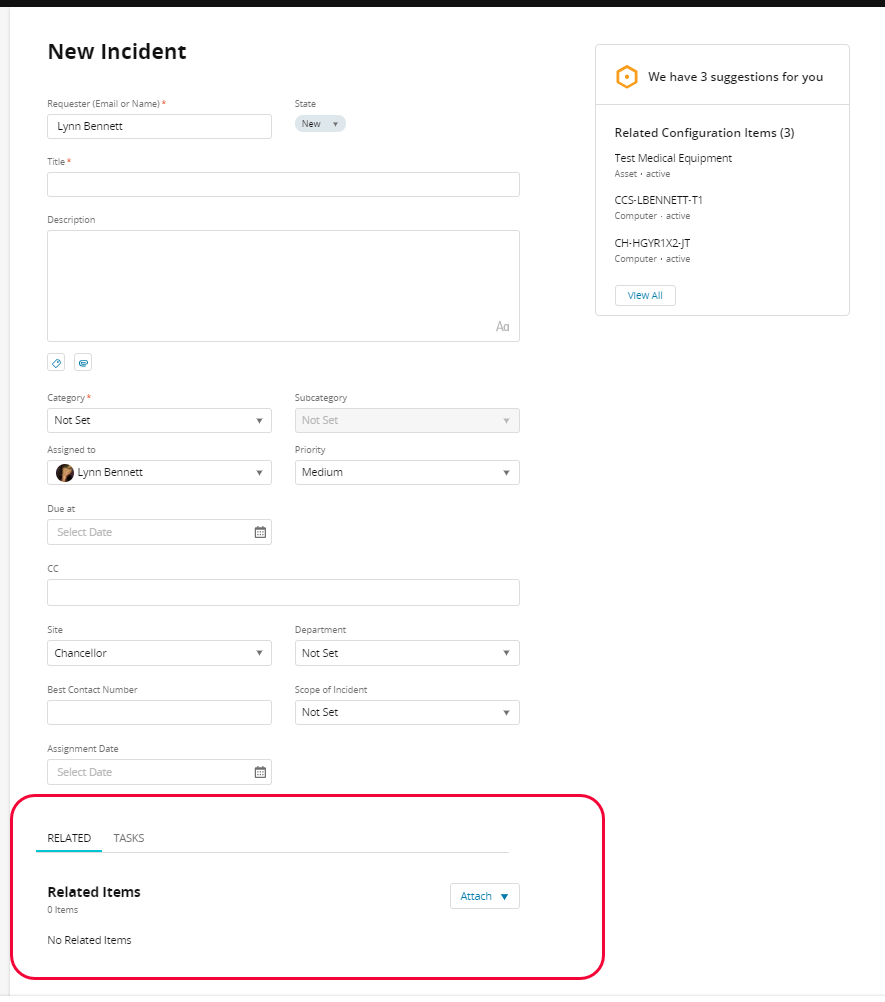Screen dimensions: 885x1002
Task: Open the Department dropdown
Action: pyautogui.click(x=407, y=653)
